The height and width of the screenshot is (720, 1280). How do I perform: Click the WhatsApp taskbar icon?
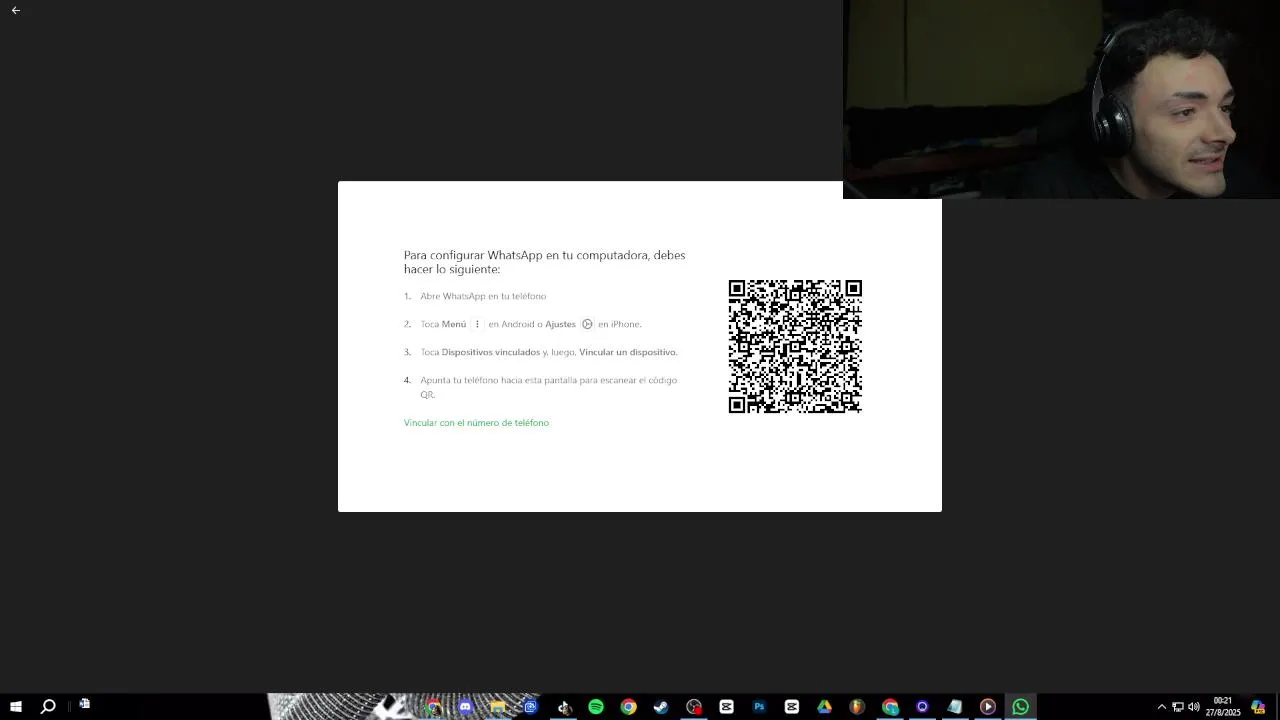(x=1020, y=707)
